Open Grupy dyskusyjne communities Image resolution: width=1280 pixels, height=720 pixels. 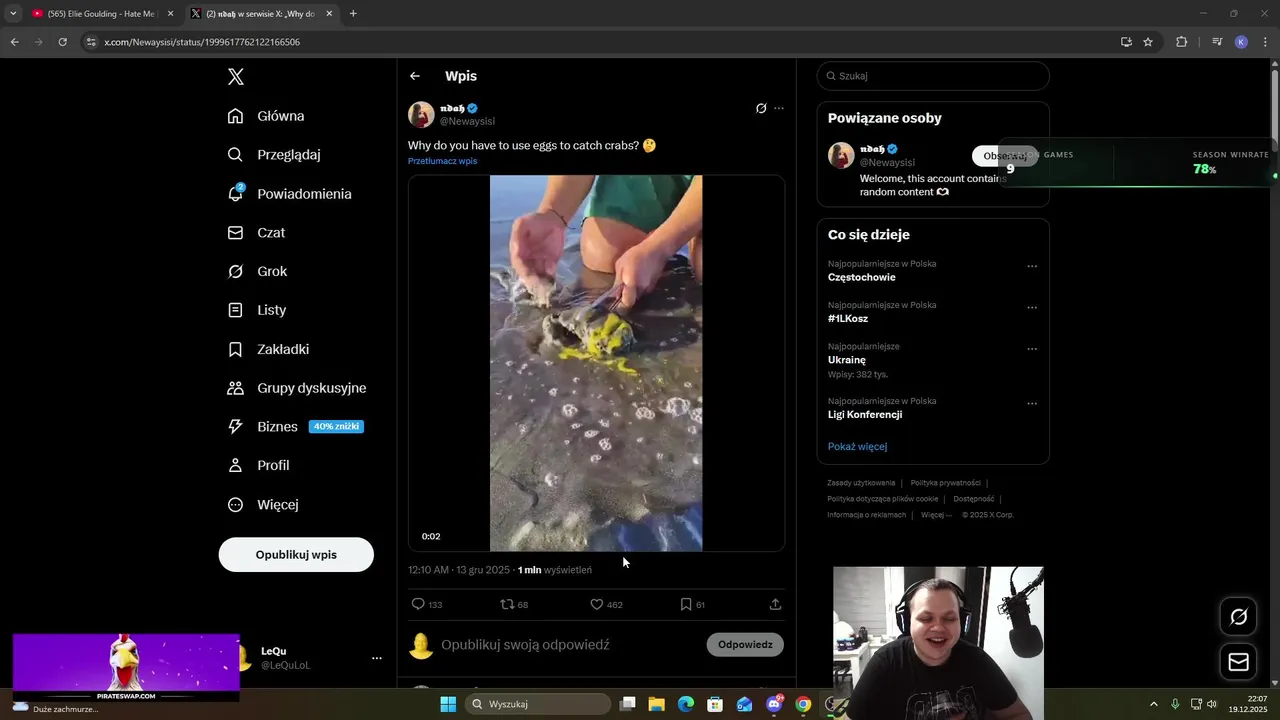pyautogui.click(x=297, y=388)
